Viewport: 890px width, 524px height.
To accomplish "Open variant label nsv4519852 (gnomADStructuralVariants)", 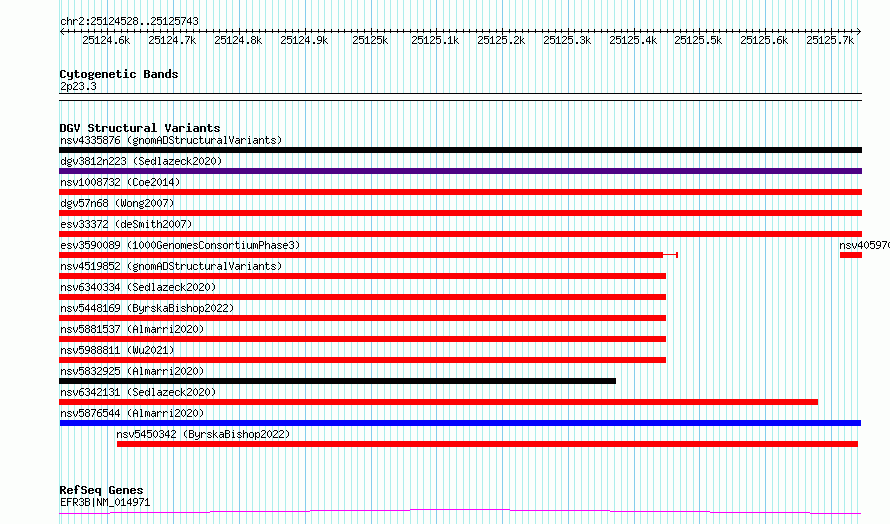I will (x=171, y=266).
